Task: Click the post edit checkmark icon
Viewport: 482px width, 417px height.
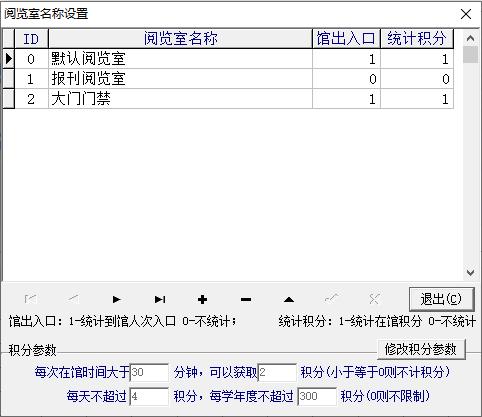Action: coord(332,299)
